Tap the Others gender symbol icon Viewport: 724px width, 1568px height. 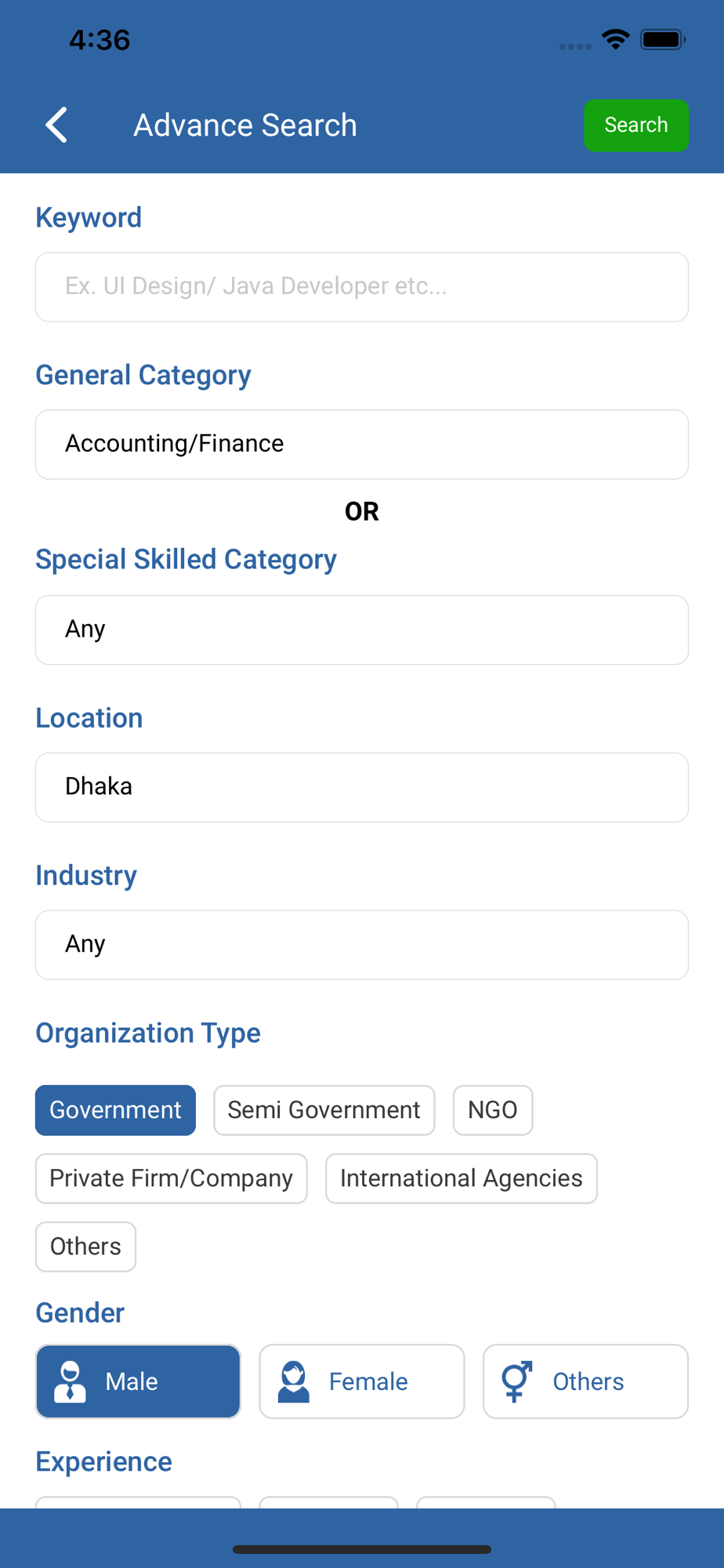517,1381
